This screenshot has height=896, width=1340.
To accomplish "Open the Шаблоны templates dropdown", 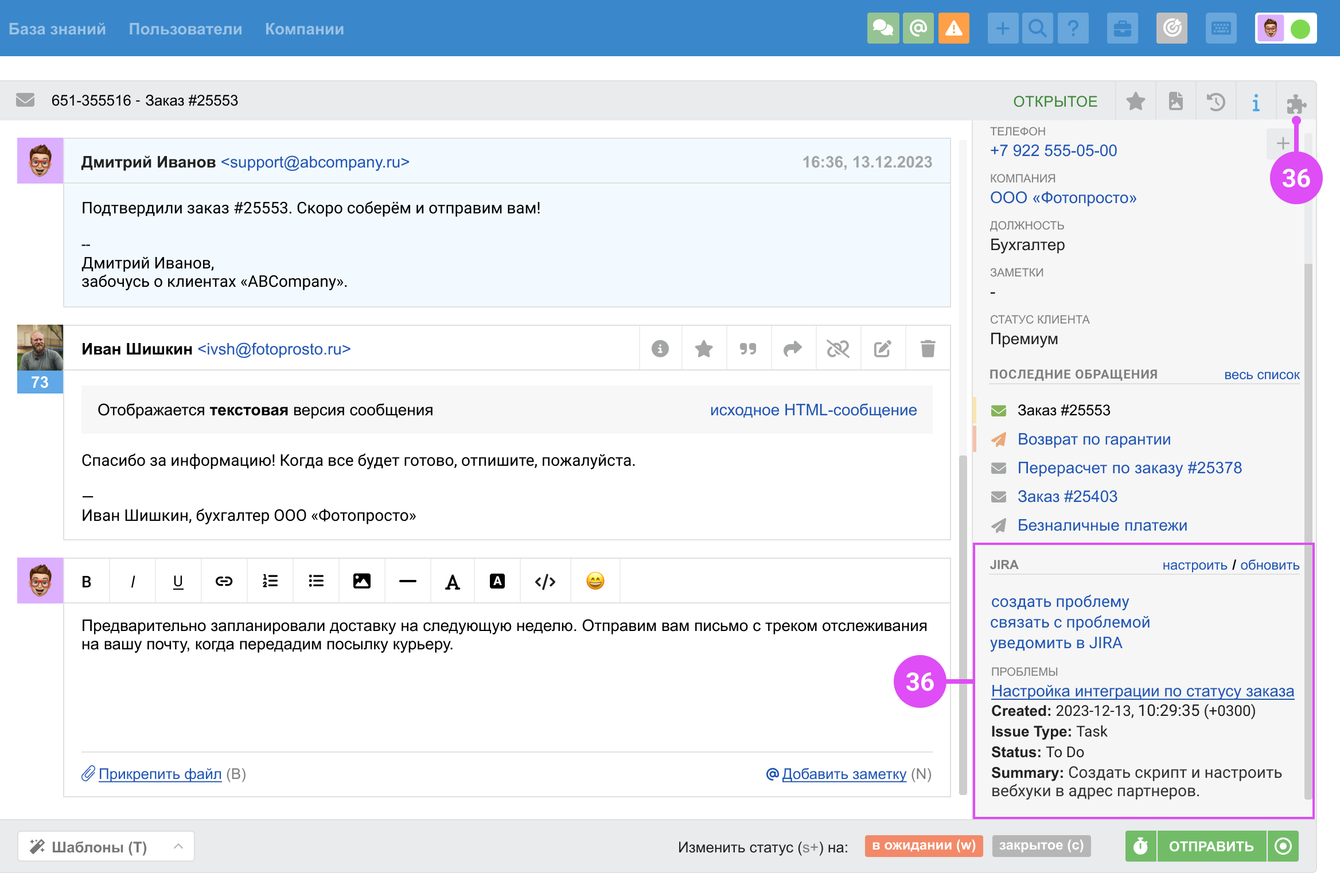I will [106, 846].
